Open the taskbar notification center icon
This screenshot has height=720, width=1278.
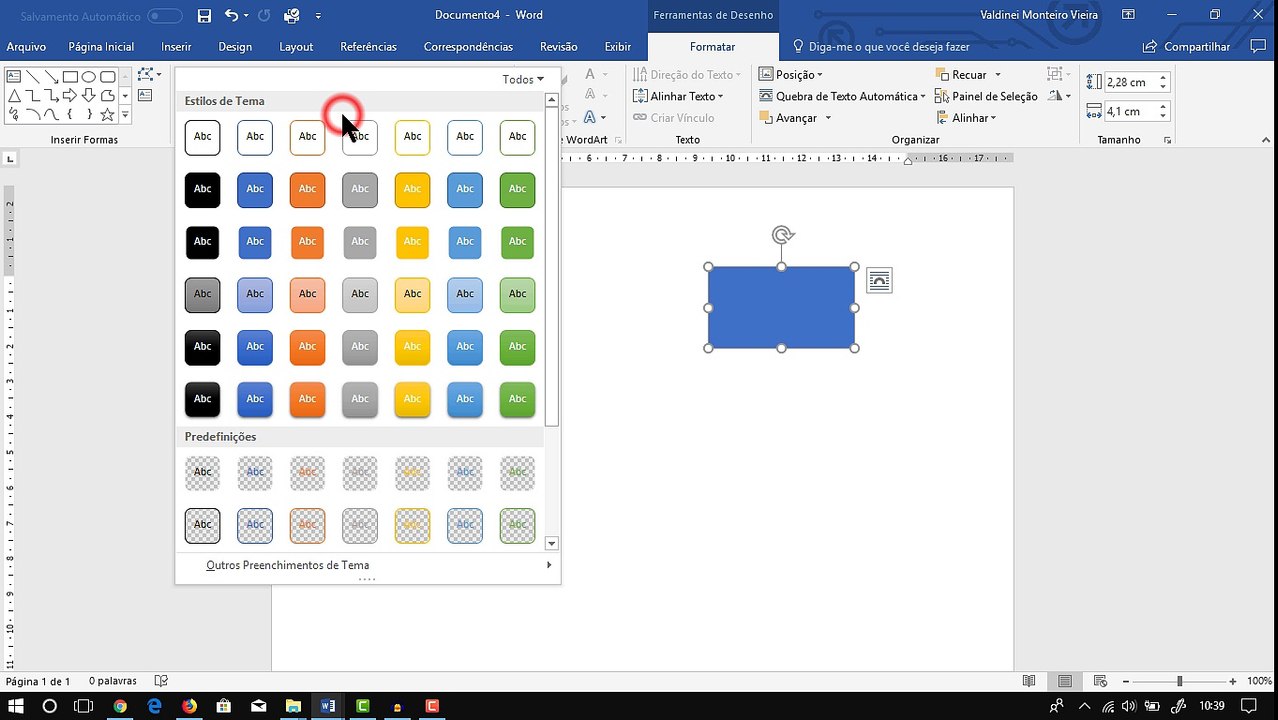(1248, 706)
